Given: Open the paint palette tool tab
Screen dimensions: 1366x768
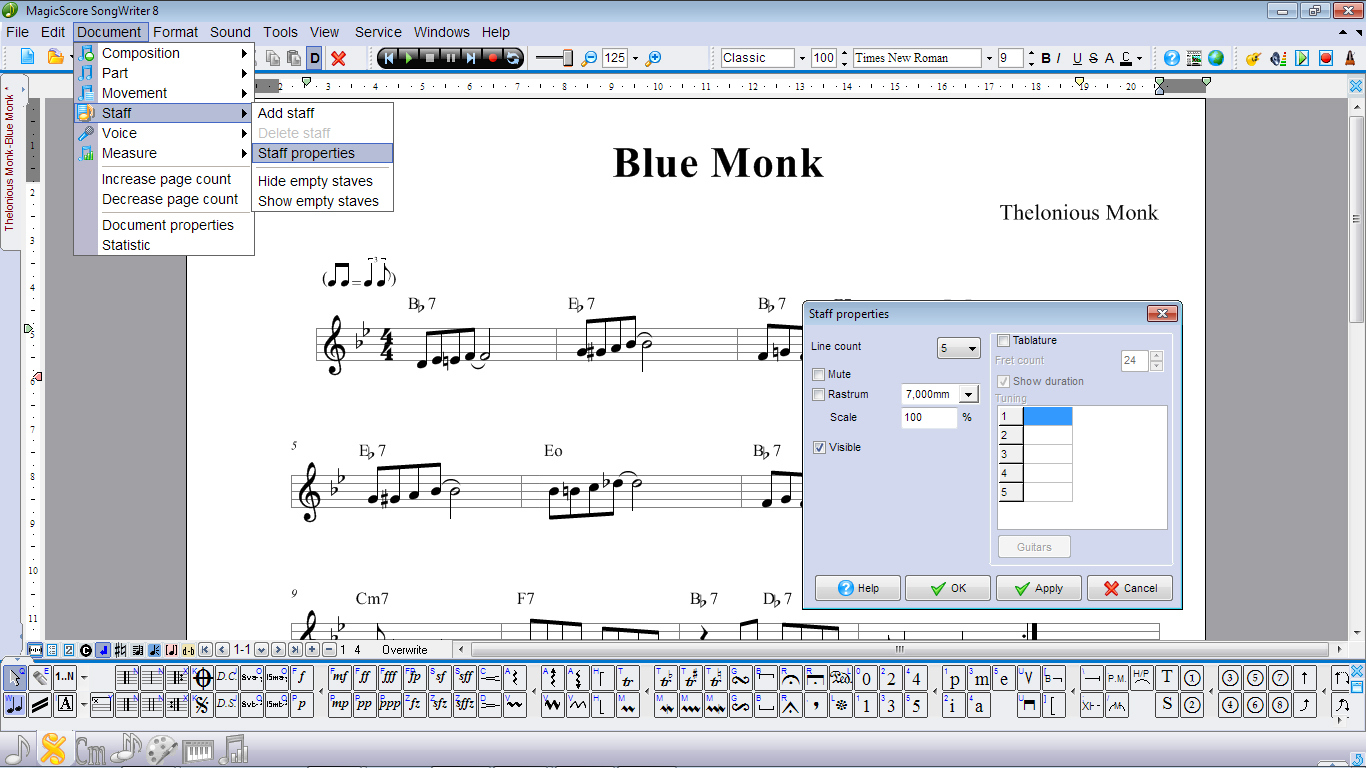Looking at the screenshot, I should (162, 750).
